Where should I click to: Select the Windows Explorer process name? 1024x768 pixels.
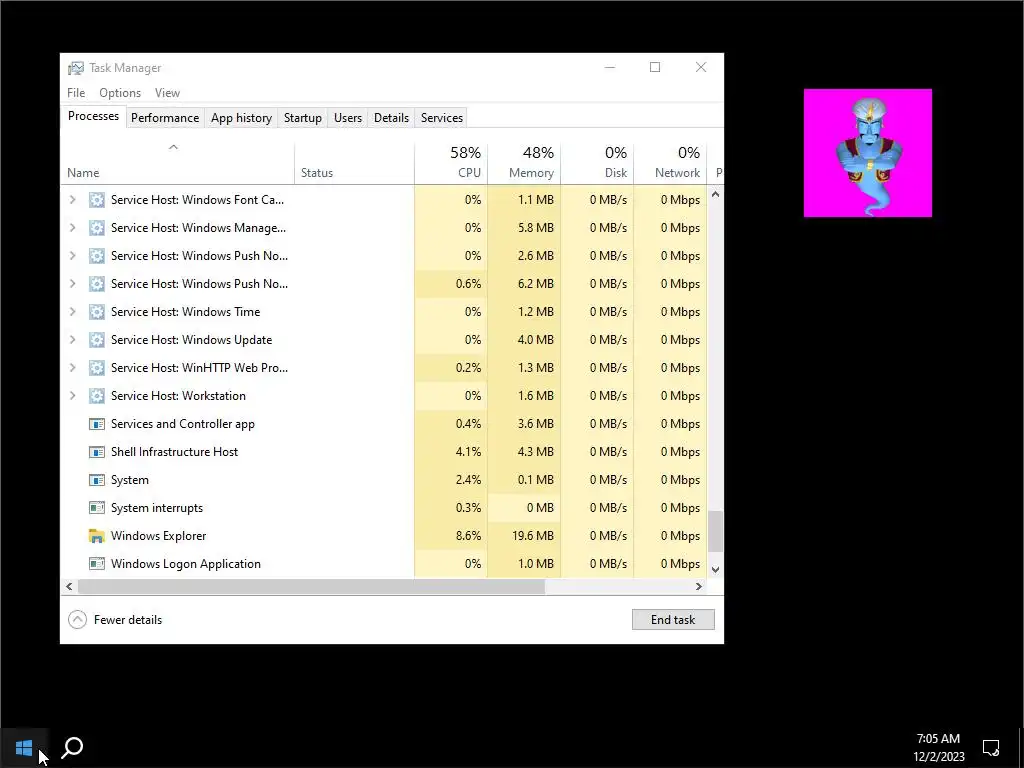pyautogui.click(x=159, y=536)
